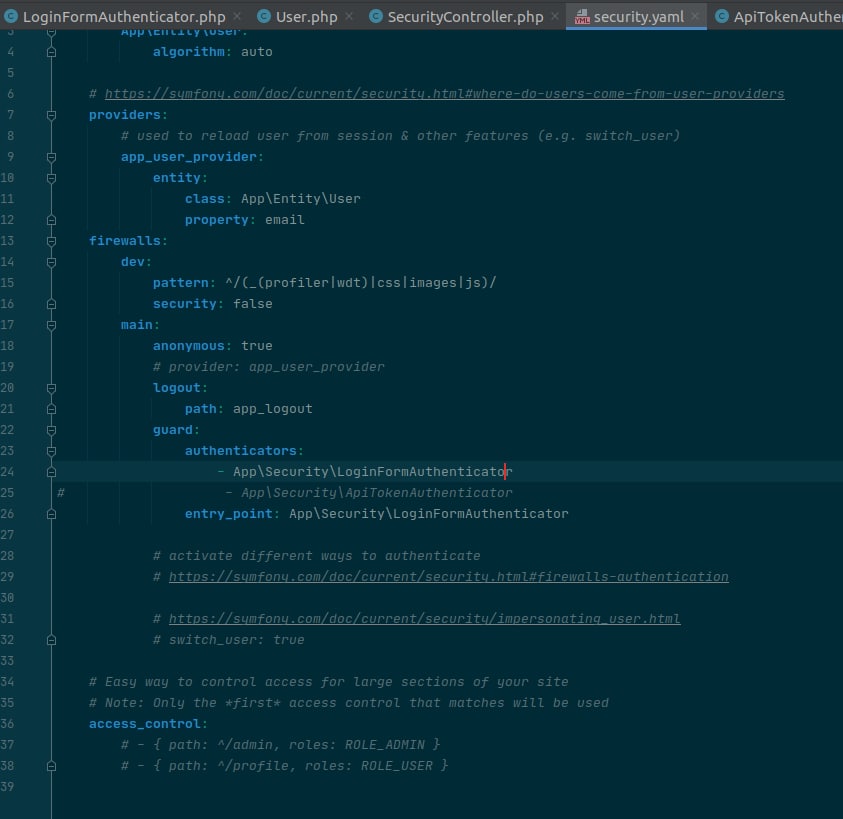
Task: Click the 'anonymous' key on line 18
Action: pyautogui.click(x=188, y=345)
